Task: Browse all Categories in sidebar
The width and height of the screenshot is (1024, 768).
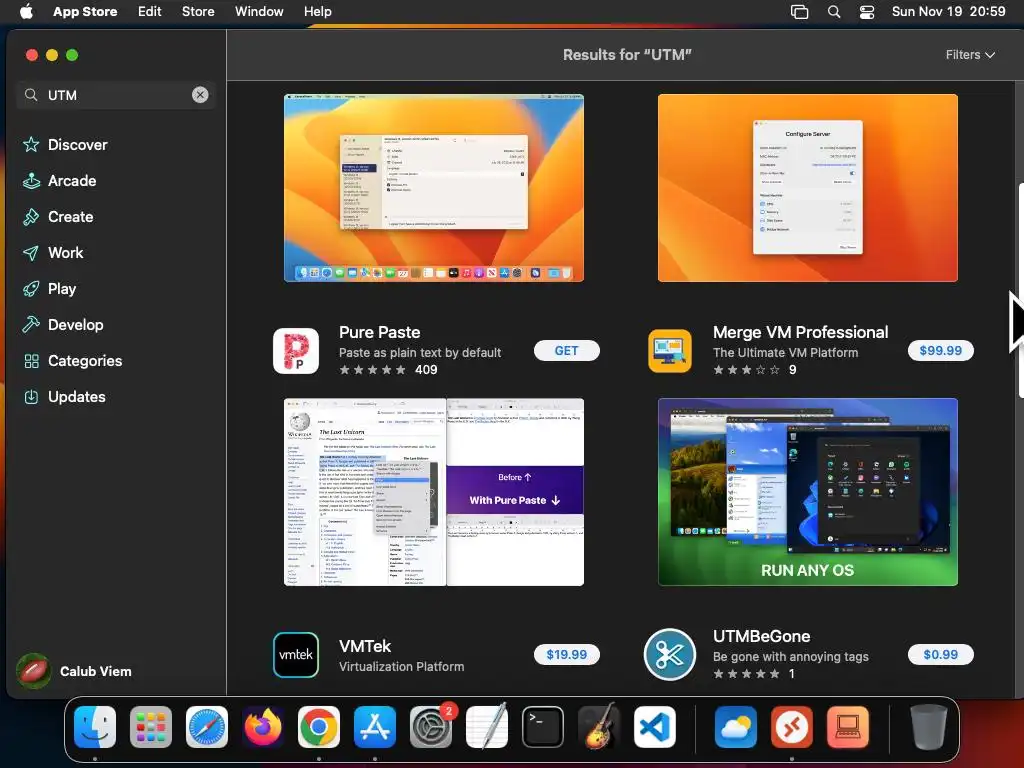Action: pyautogui.click(x=72, y=360)
